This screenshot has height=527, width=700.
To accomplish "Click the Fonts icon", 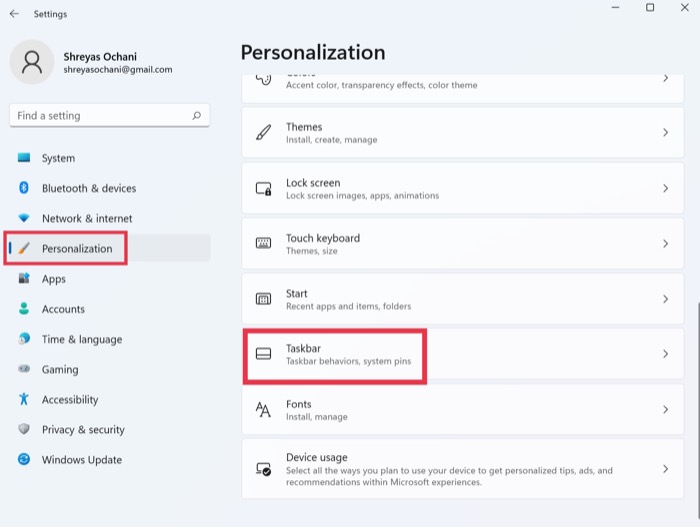I will tap(264, 410).
